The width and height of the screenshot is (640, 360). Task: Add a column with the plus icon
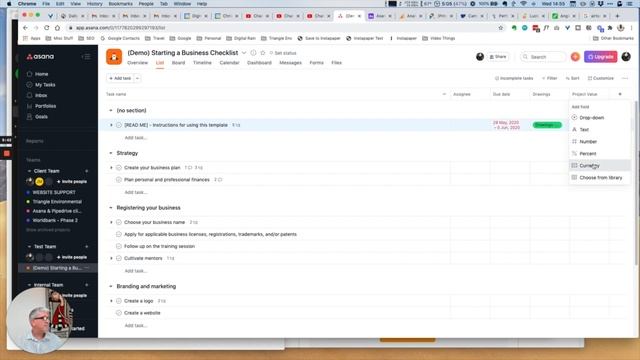pos(620,94)
